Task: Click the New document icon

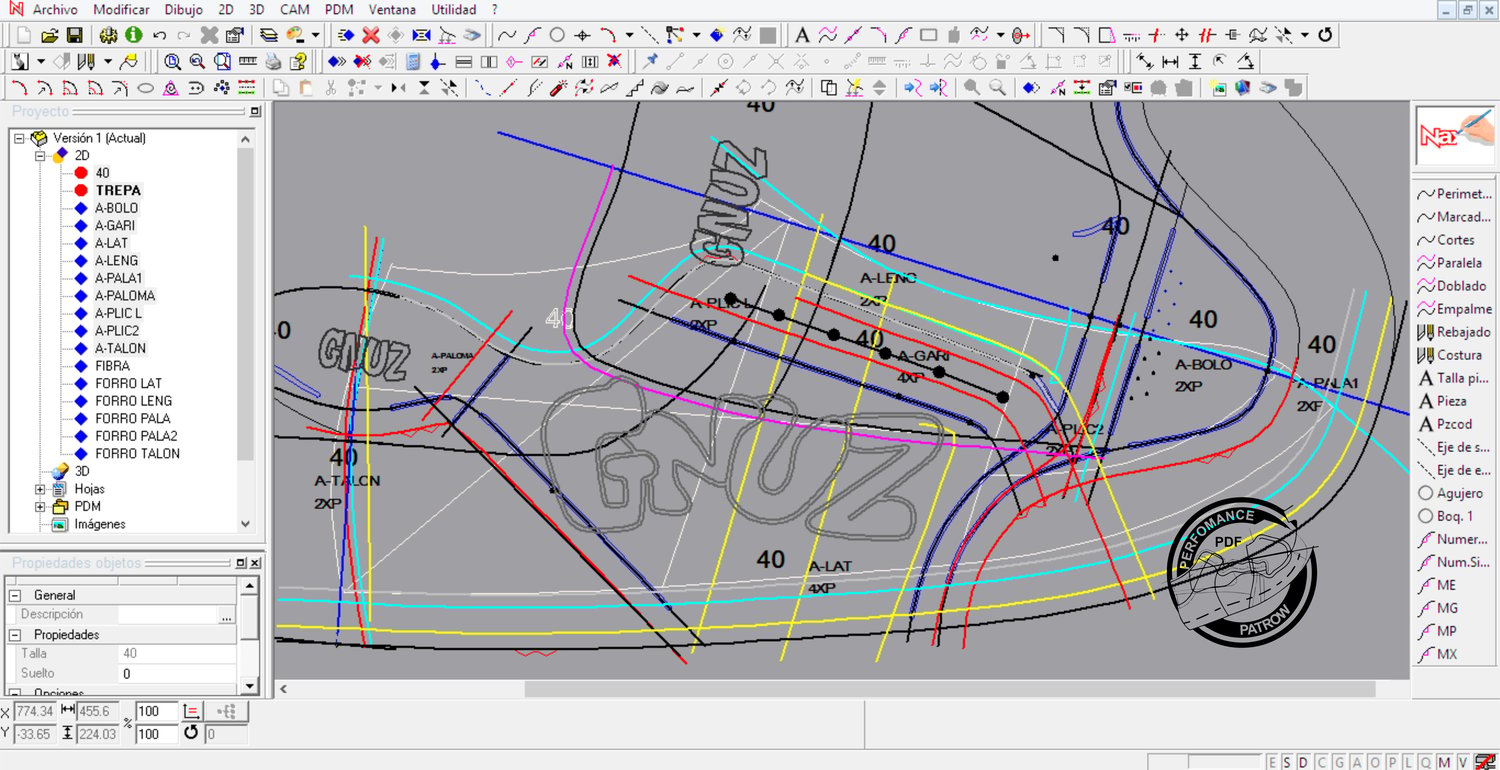Action: [24, 35]
